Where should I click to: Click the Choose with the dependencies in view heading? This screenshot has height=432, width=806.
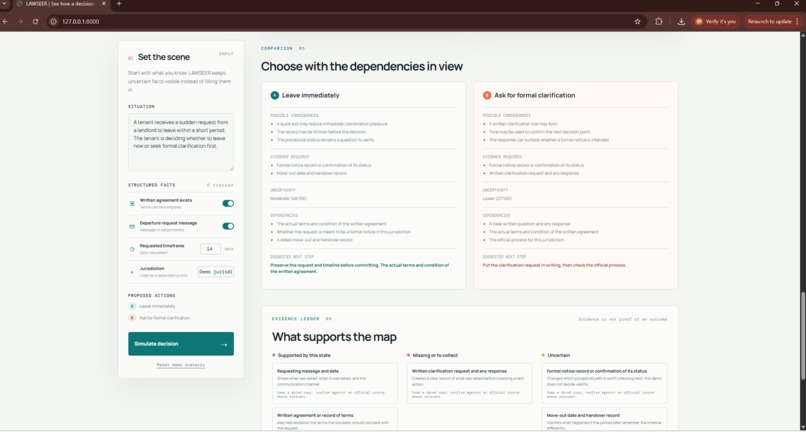pyautogui.click(x=362, y=66)
